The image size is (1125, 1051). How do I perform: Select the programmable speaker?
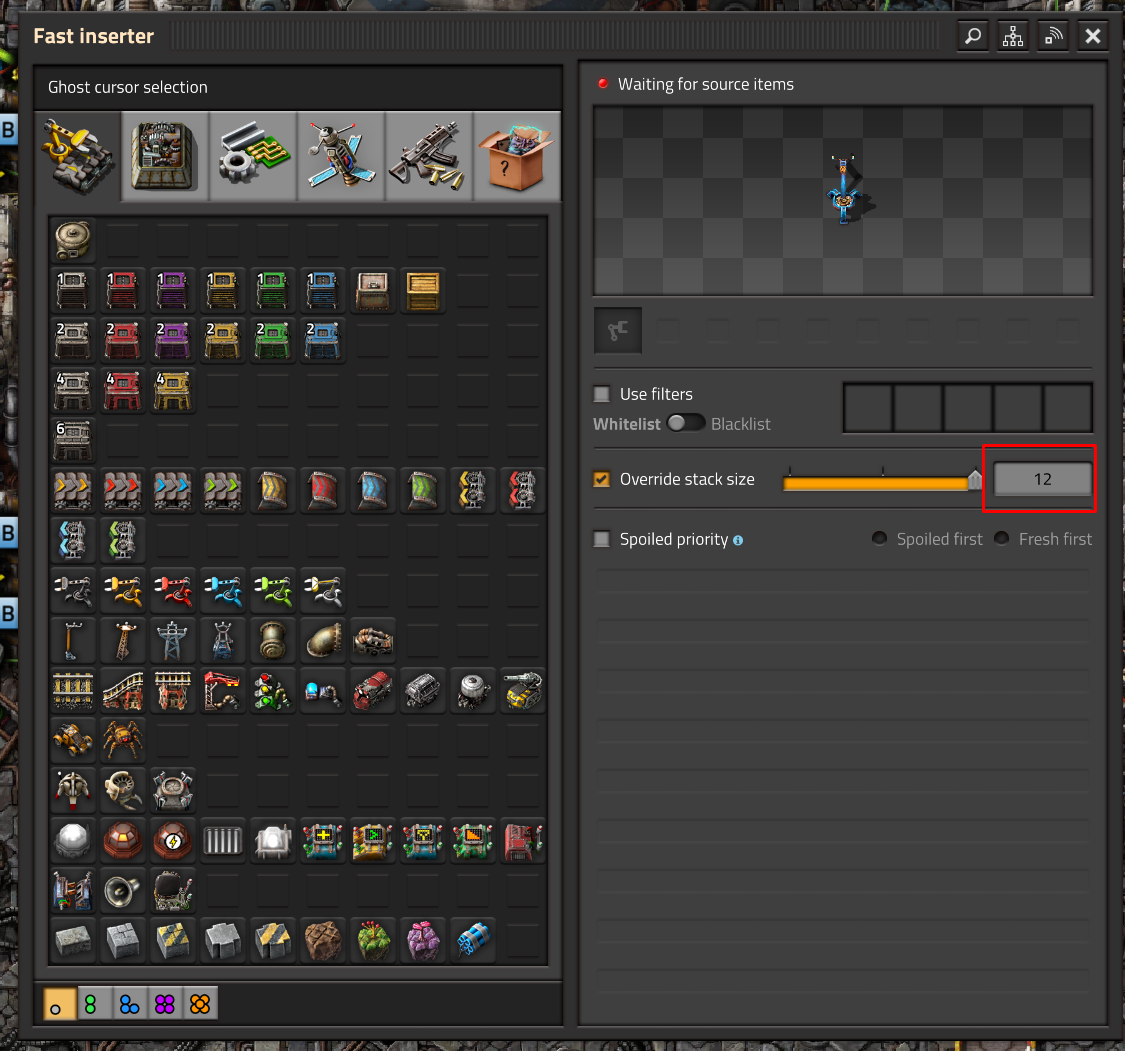[x=123, y=891]
